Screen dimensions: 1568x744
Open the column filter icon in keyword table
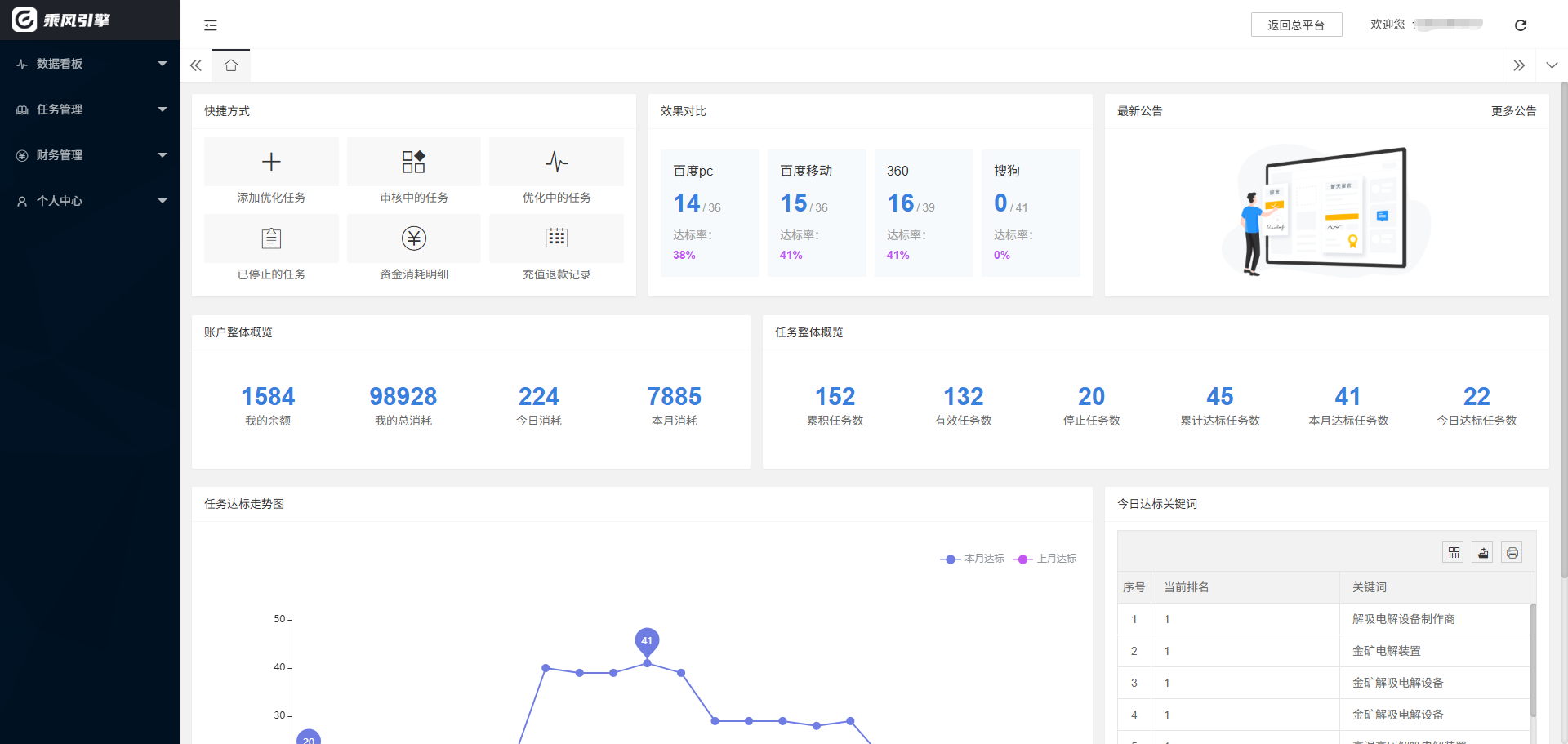[x=1454, y=553]
